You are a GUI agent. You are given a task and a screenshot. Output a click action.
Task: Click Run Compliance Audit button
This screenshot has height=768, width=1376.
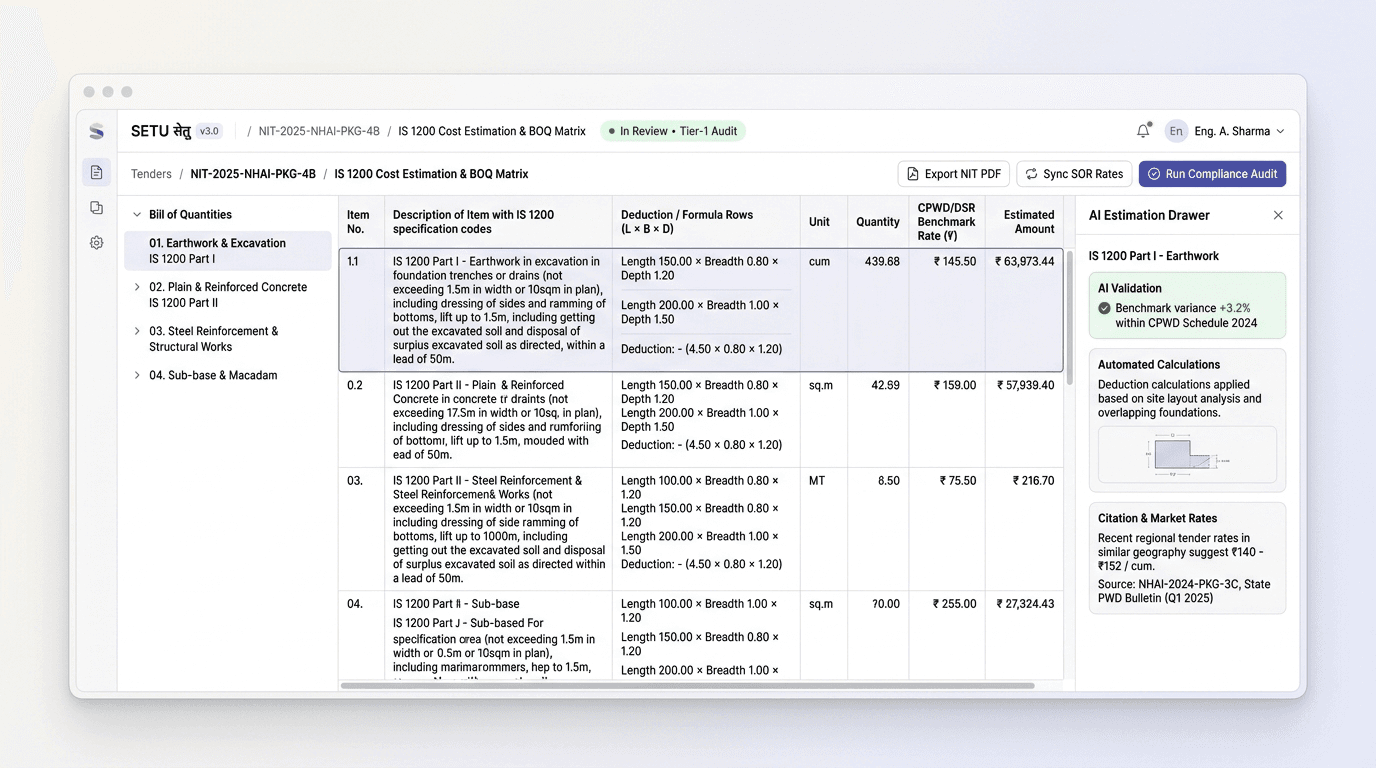[x=1212, y=174]
